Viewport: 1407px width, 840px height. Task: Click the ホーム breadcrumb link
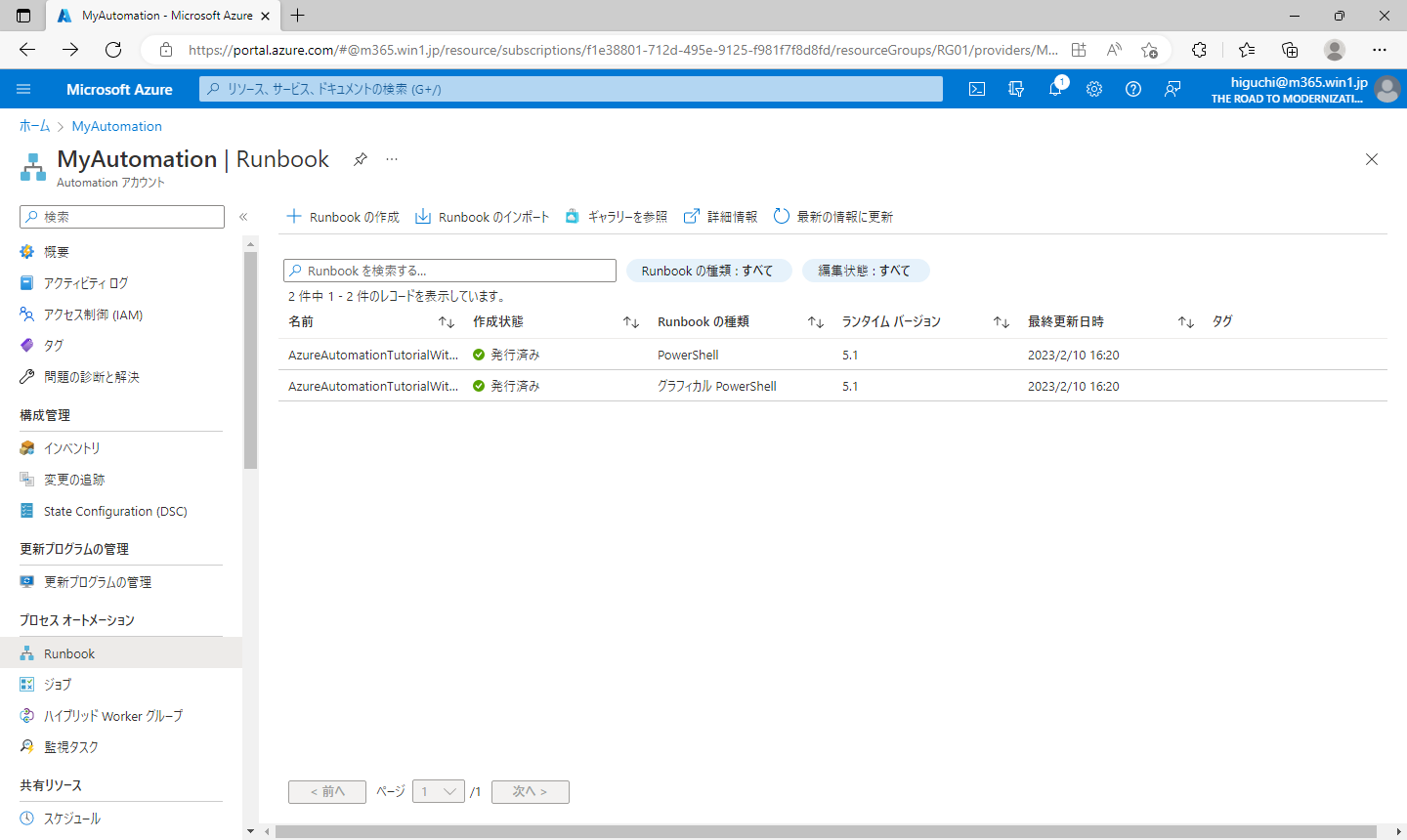[x=34, y=126]
